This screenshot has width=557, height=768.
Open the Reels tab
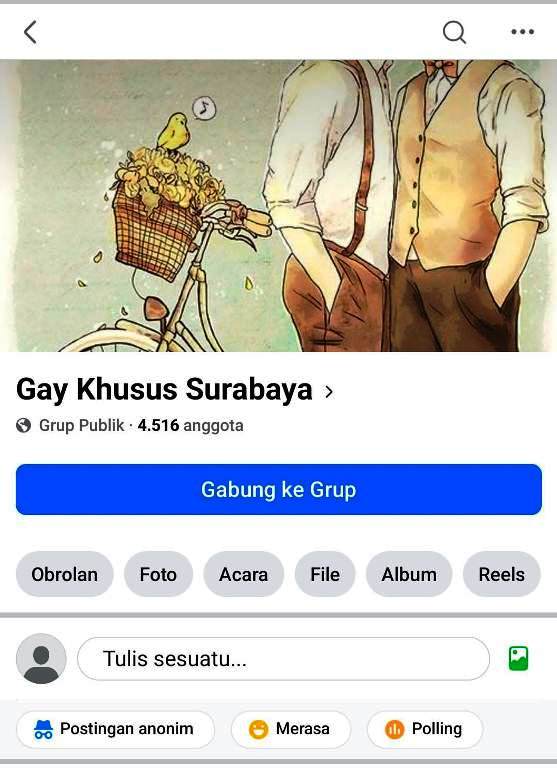[502, 574]
